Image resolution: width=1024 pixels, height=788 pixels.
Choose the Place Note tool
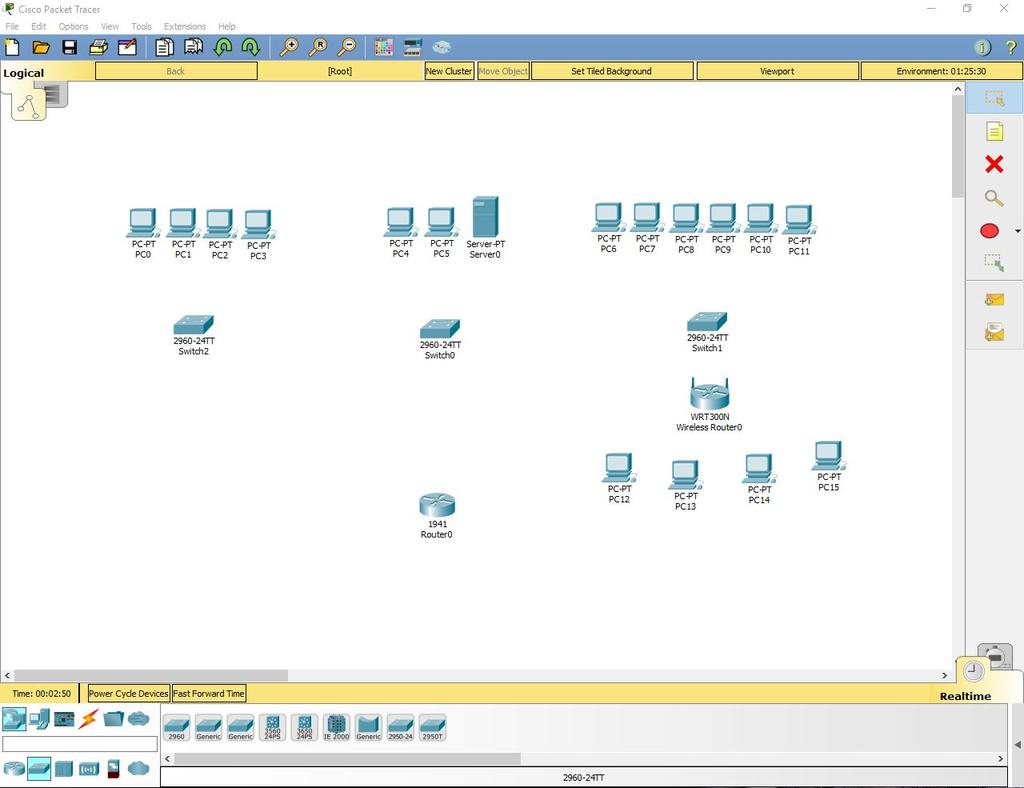[994, 131]
